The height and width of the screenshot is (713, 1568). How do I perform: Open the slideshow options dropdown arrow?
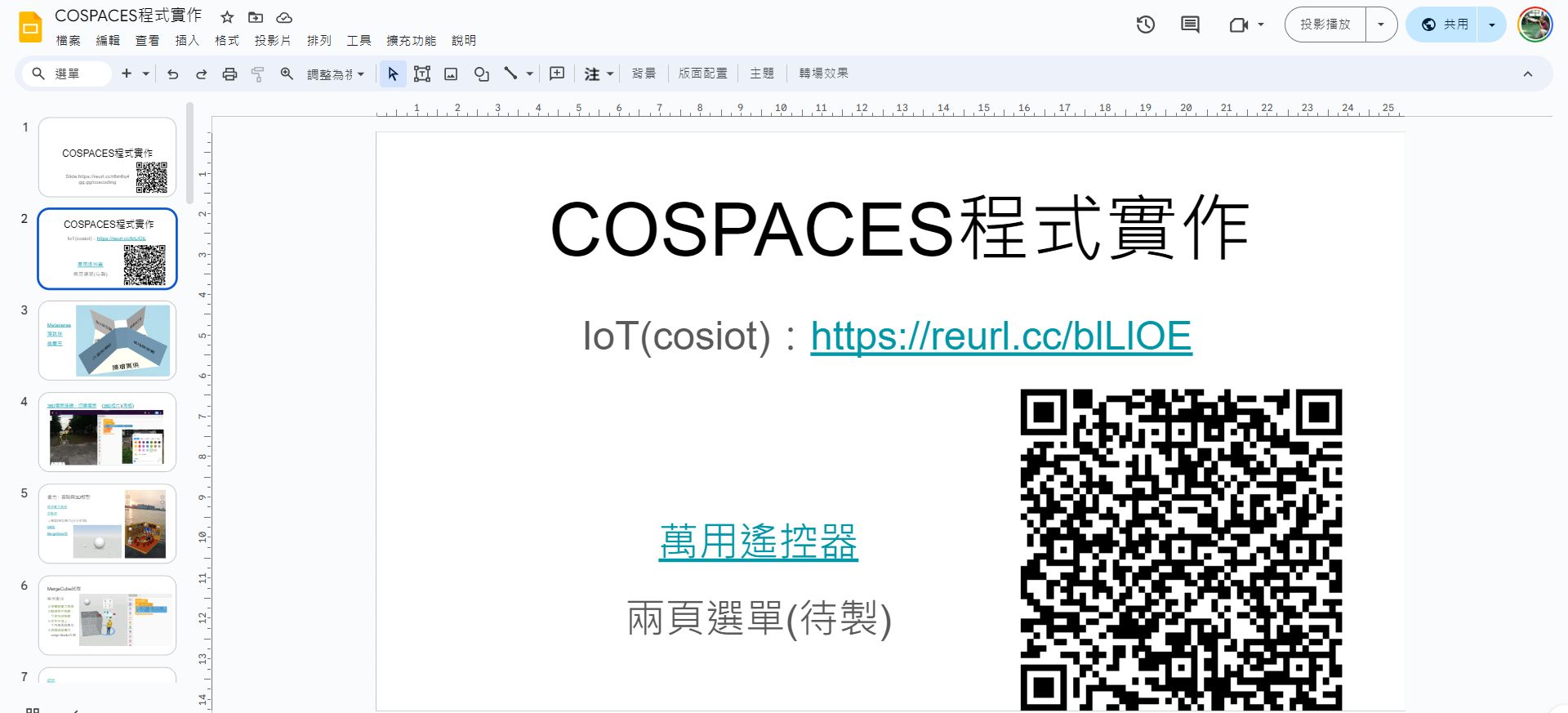pyautogui.click(x=1381, y=25)
